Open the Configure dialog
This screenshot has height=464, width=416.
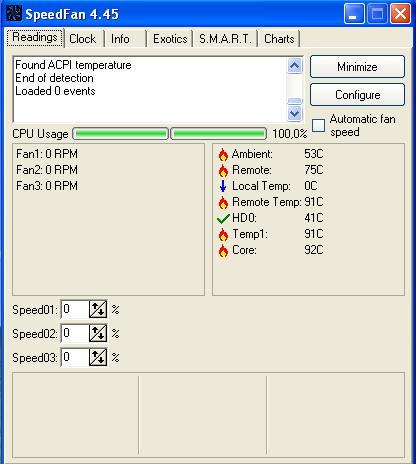pos(357,95)
